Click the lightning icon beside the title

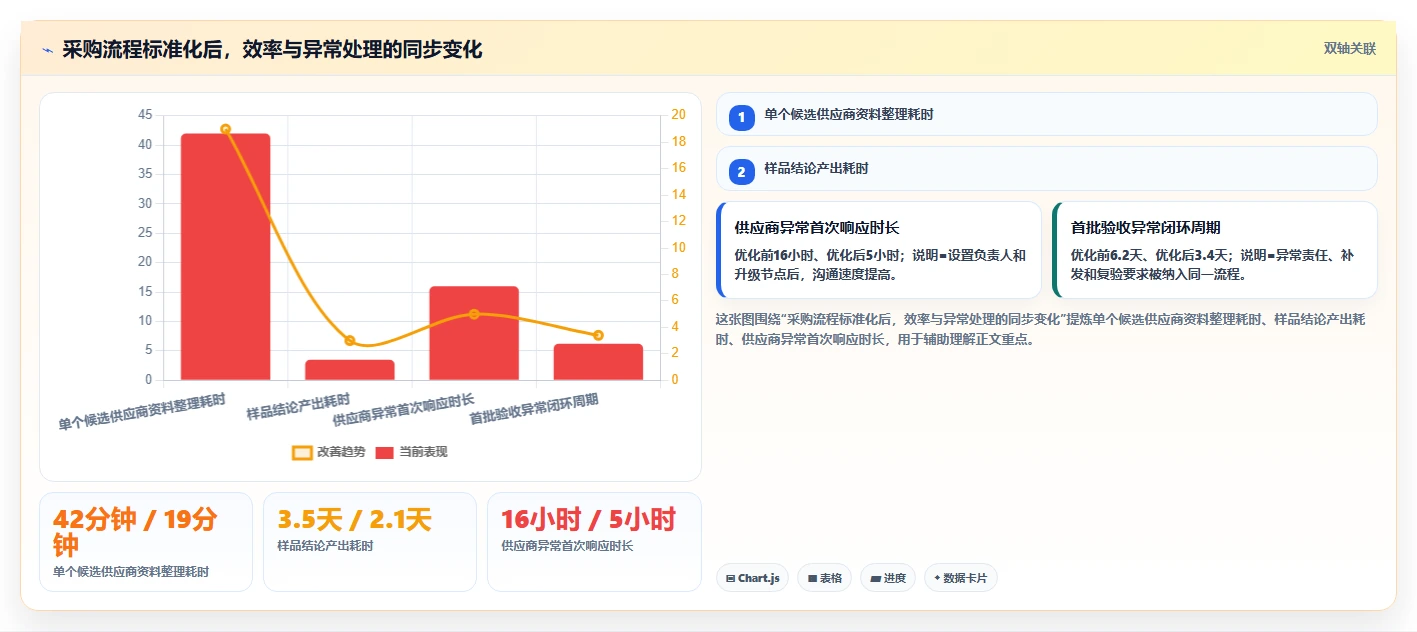tap(47, 50)
